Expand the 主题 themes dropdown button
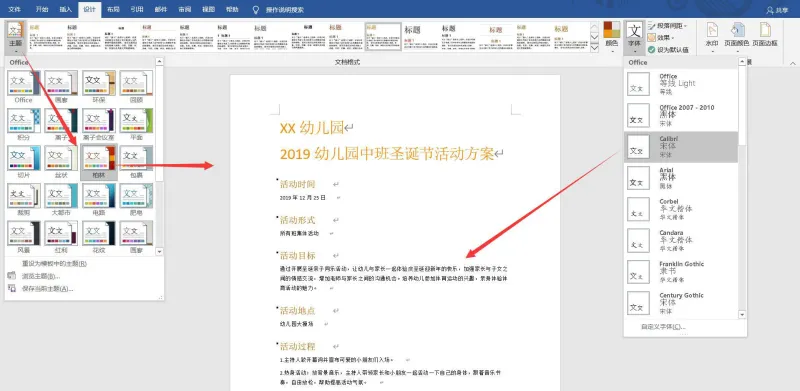The width and height of the screenshot is (800, 391). pos(15,38)
